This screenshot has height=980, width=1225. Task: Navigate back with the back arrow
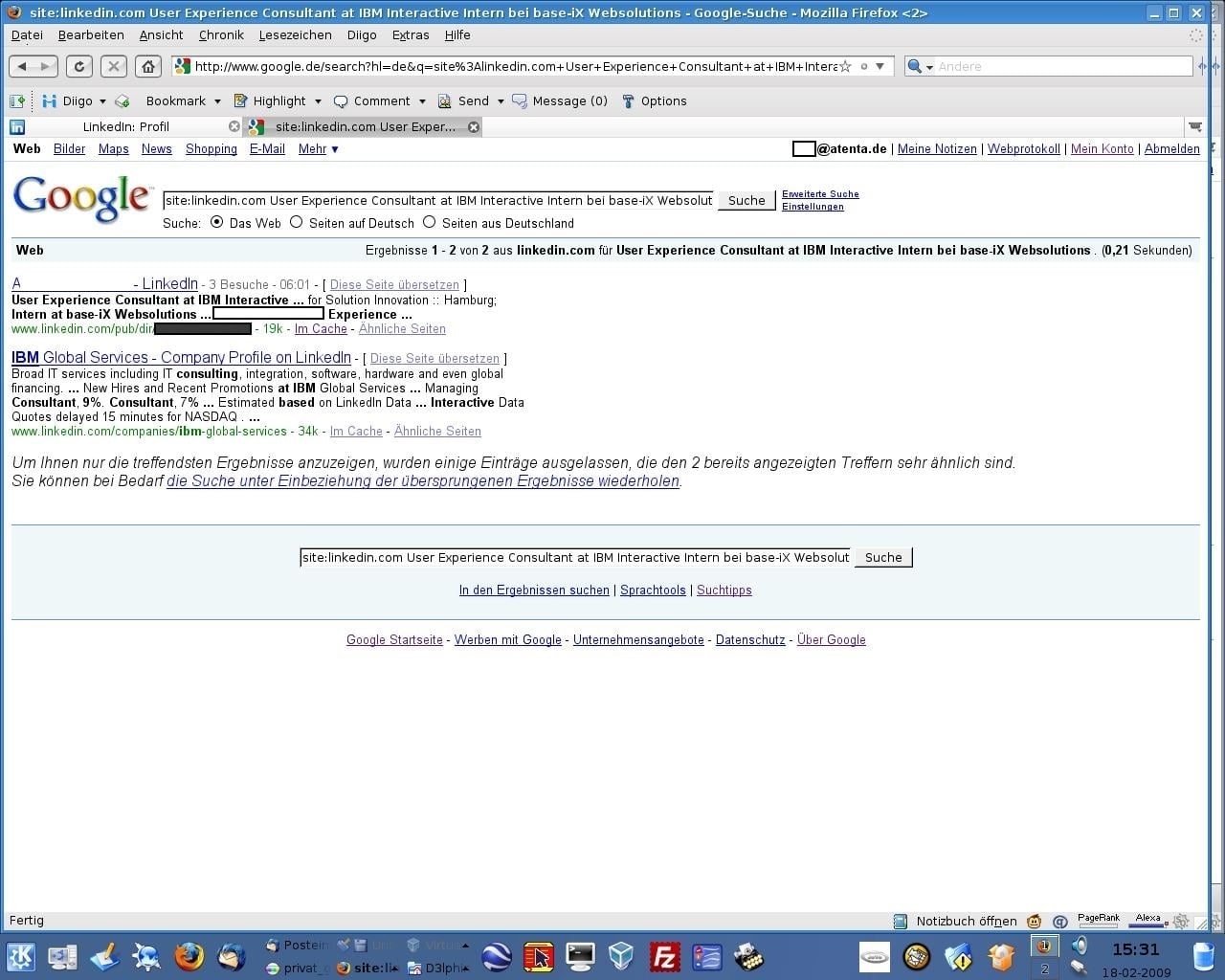(x=22, y=66)
